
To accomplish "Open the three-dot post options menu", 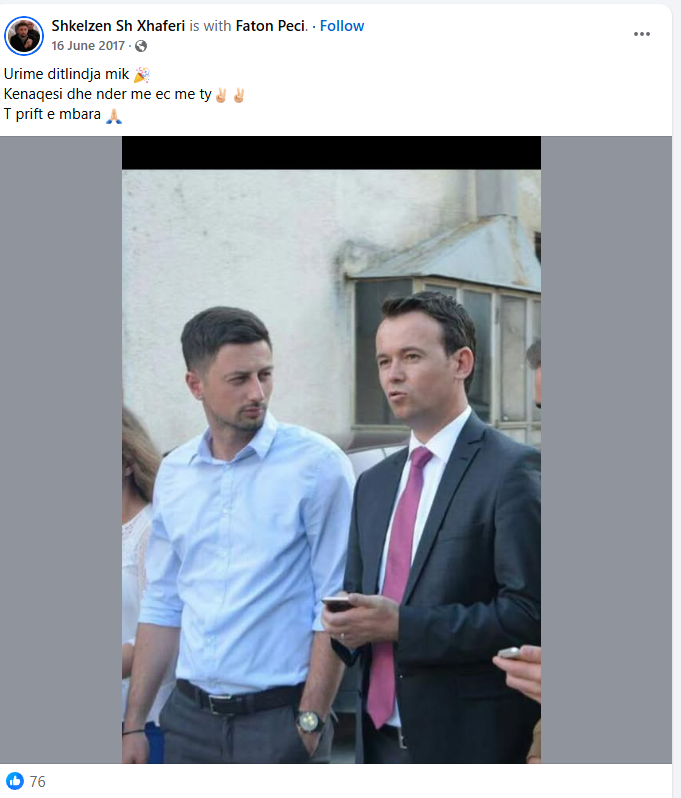I will click(641, 34).
